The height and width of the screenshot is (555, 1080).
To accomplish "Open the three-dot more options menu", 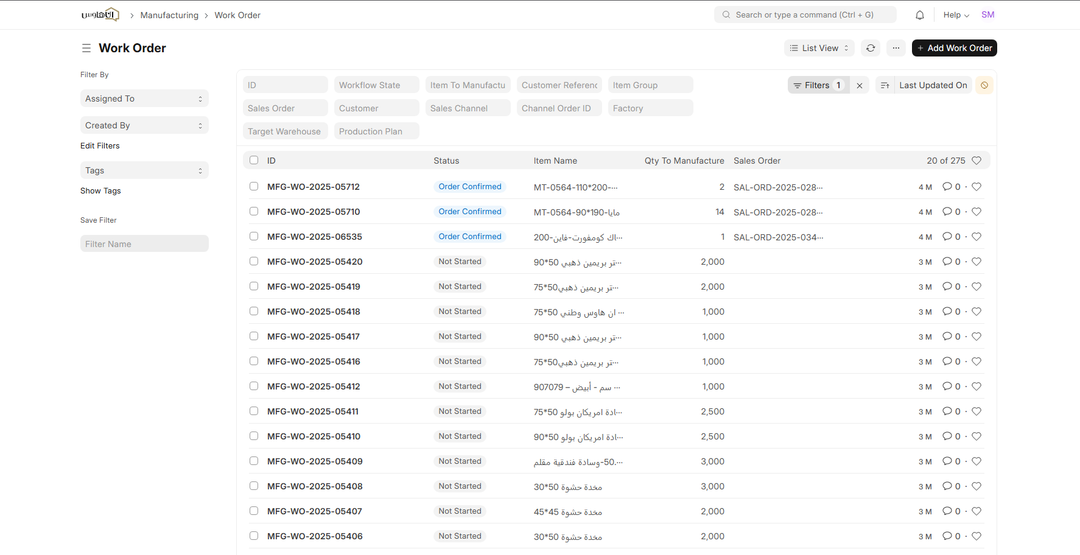I will click(x=896, y=48).
